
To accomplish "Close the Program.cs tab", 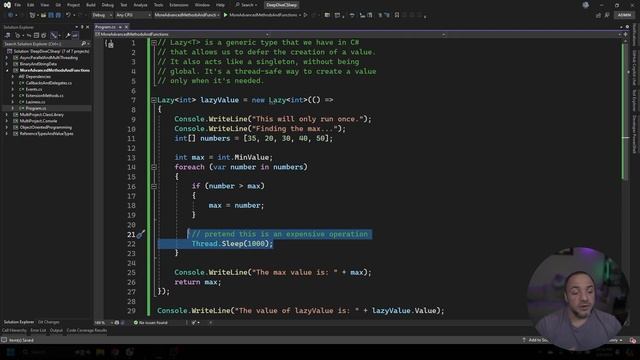I will click(x=127, y=27).
